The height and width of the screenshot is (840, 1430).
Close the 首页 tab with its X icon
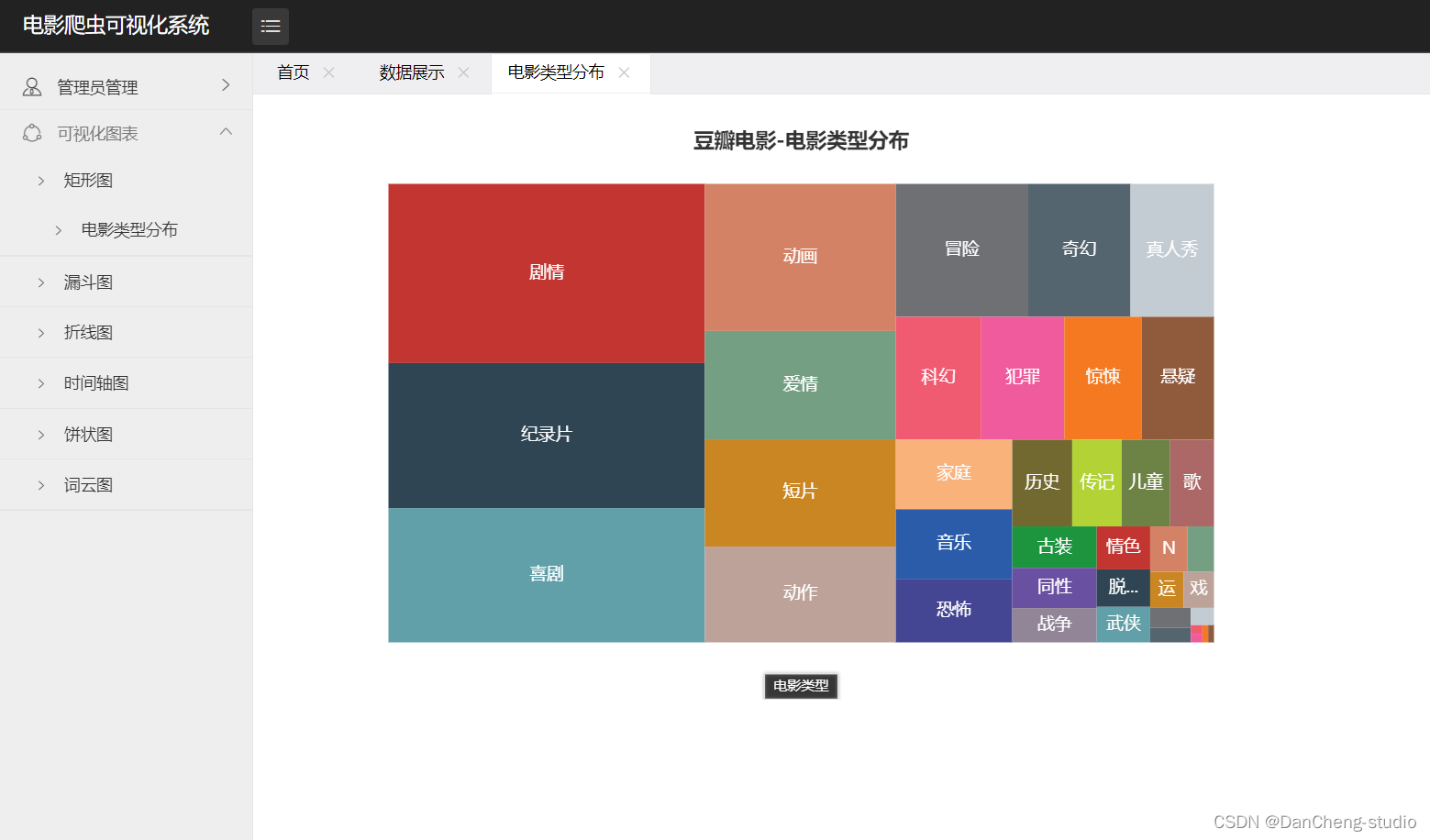coord(329,72)
